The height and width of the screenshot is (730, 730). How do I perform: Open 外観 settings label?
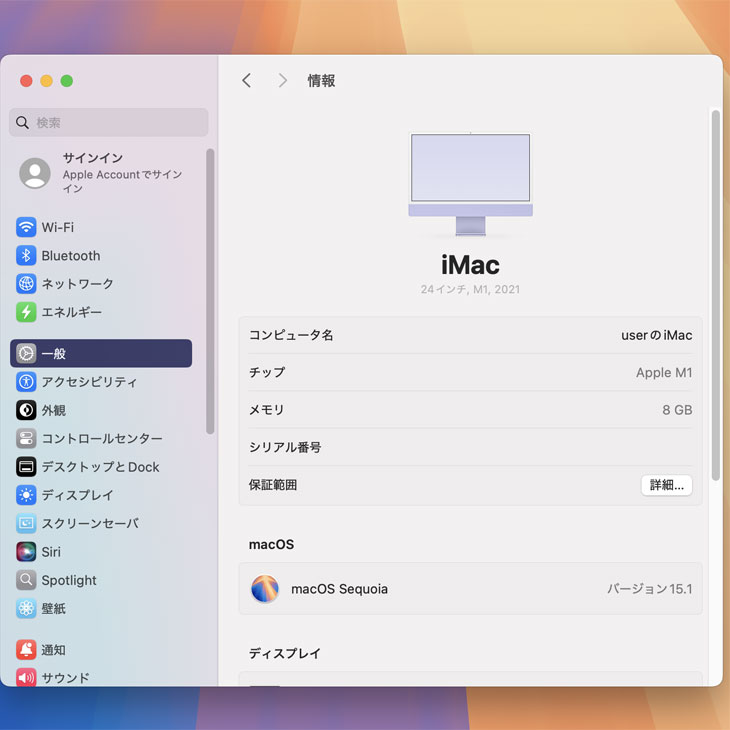click(54, 410)
